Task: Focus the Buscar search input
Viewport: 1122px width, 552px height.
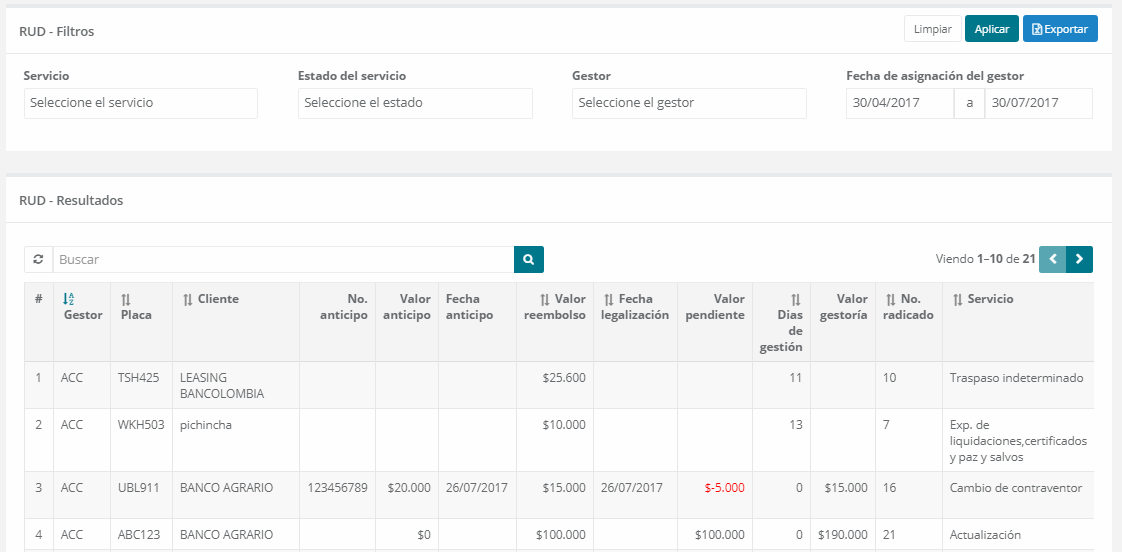Action: 283,260
